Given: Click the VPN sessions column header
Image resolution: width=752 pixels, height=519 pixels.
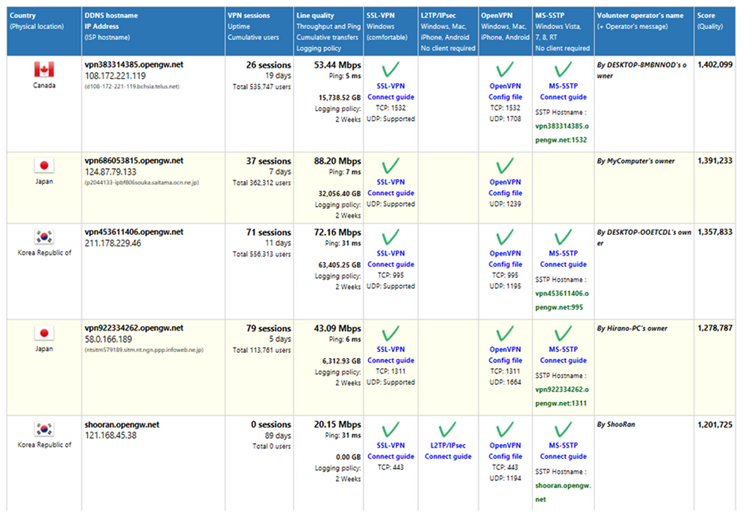Looking at the screenshot, I should 259,31.
